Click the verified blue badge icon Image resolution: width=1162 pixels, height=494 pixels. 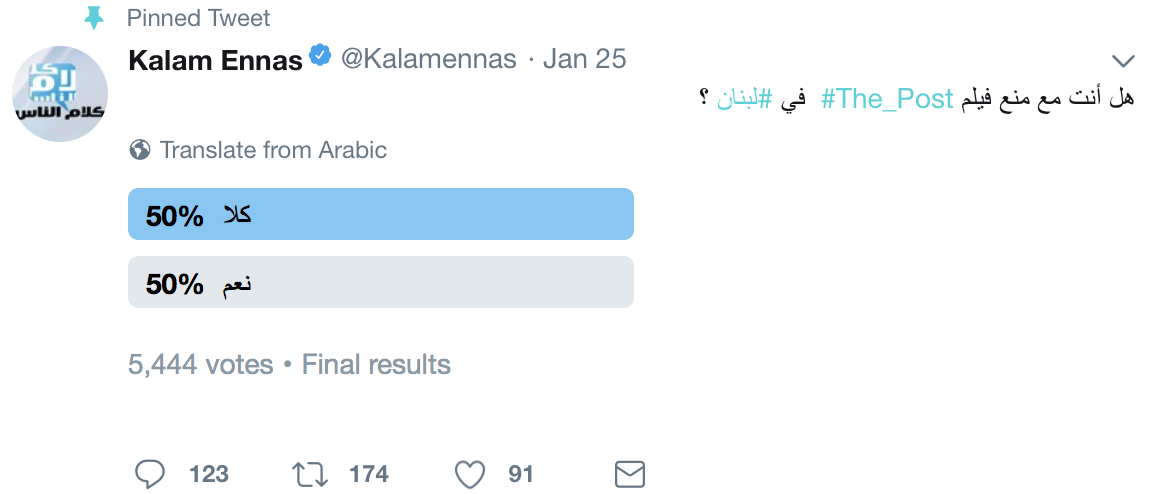pos(320,57)
